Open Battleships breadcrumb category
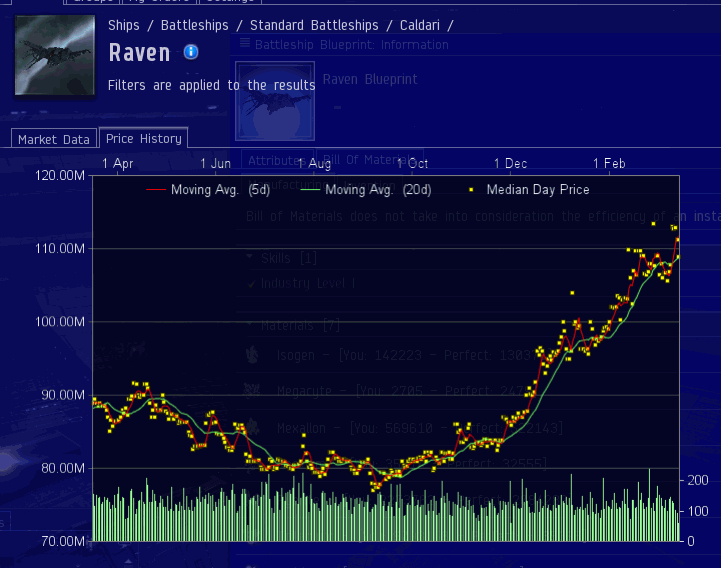721x568 pixels. (195, 25)
